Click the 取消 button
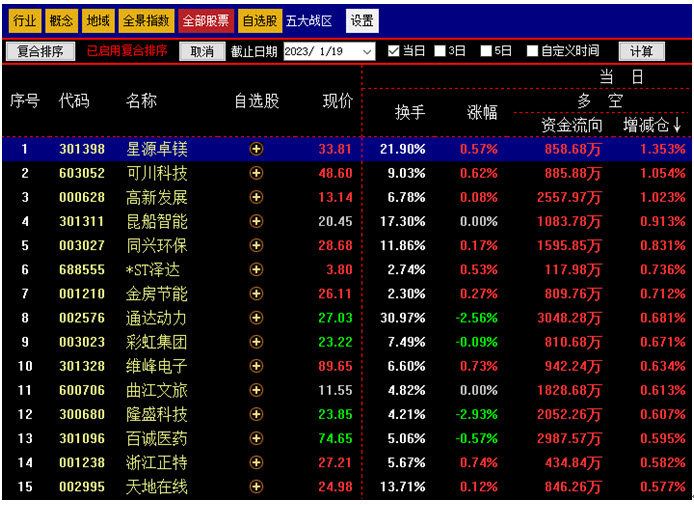 click(202, 51)
